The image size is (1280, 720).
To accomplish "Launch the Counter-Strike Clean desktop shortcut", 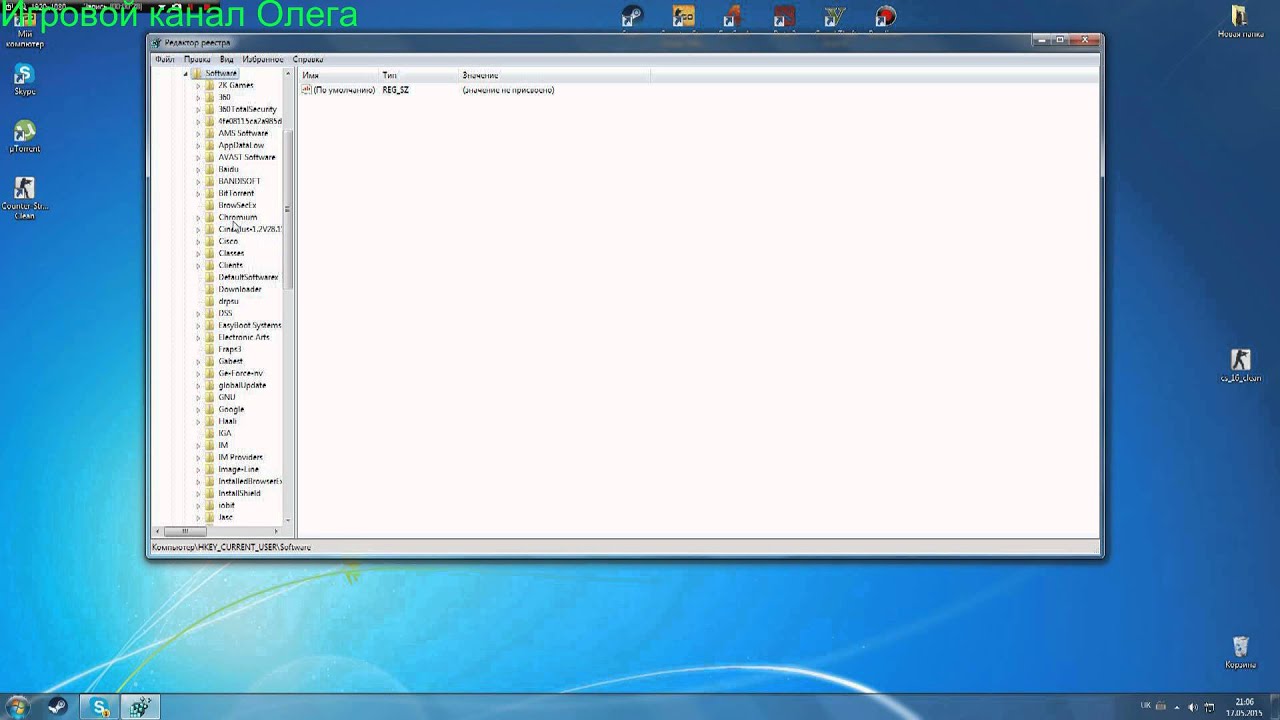I will tap(24, 196).
